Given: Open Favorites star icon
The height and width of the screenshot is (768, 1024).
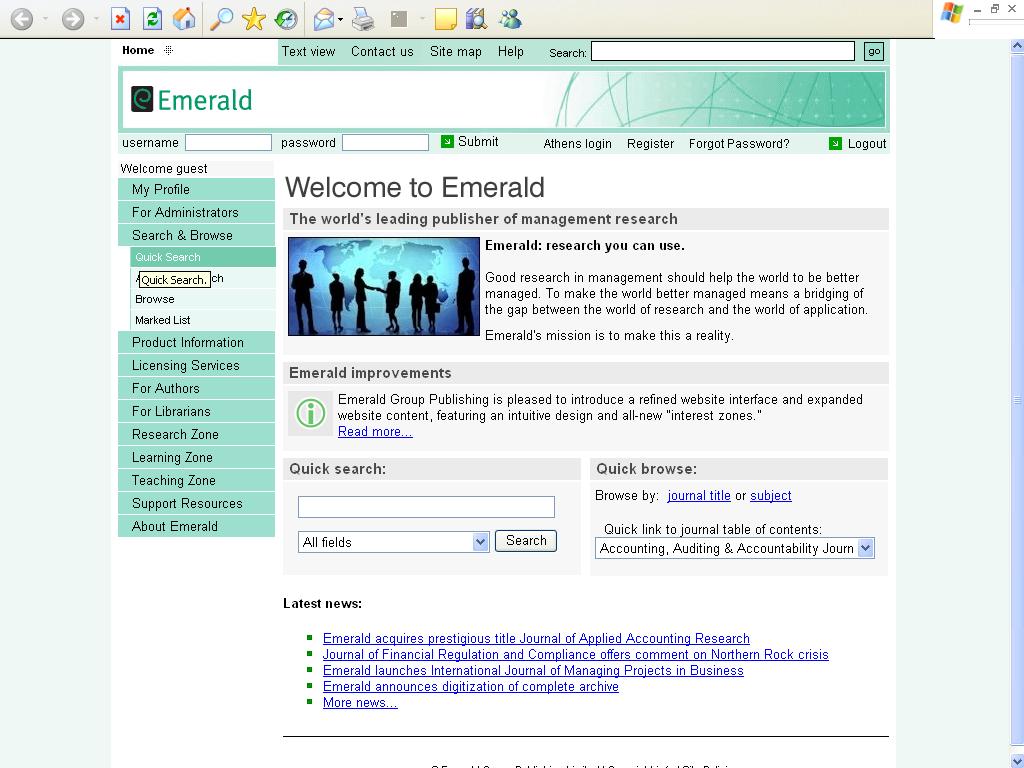Looking at the screenshot, I should tap(253, 19).
